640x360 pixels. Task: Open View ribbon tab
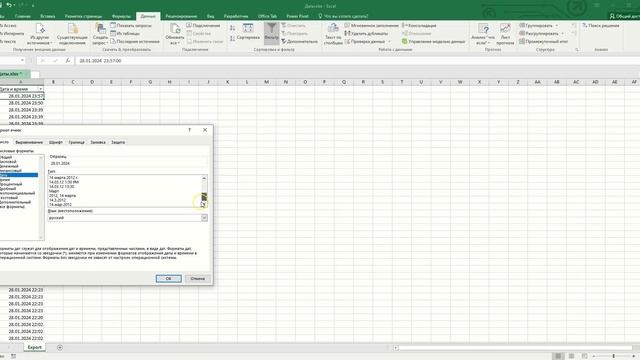coord(210,16)
